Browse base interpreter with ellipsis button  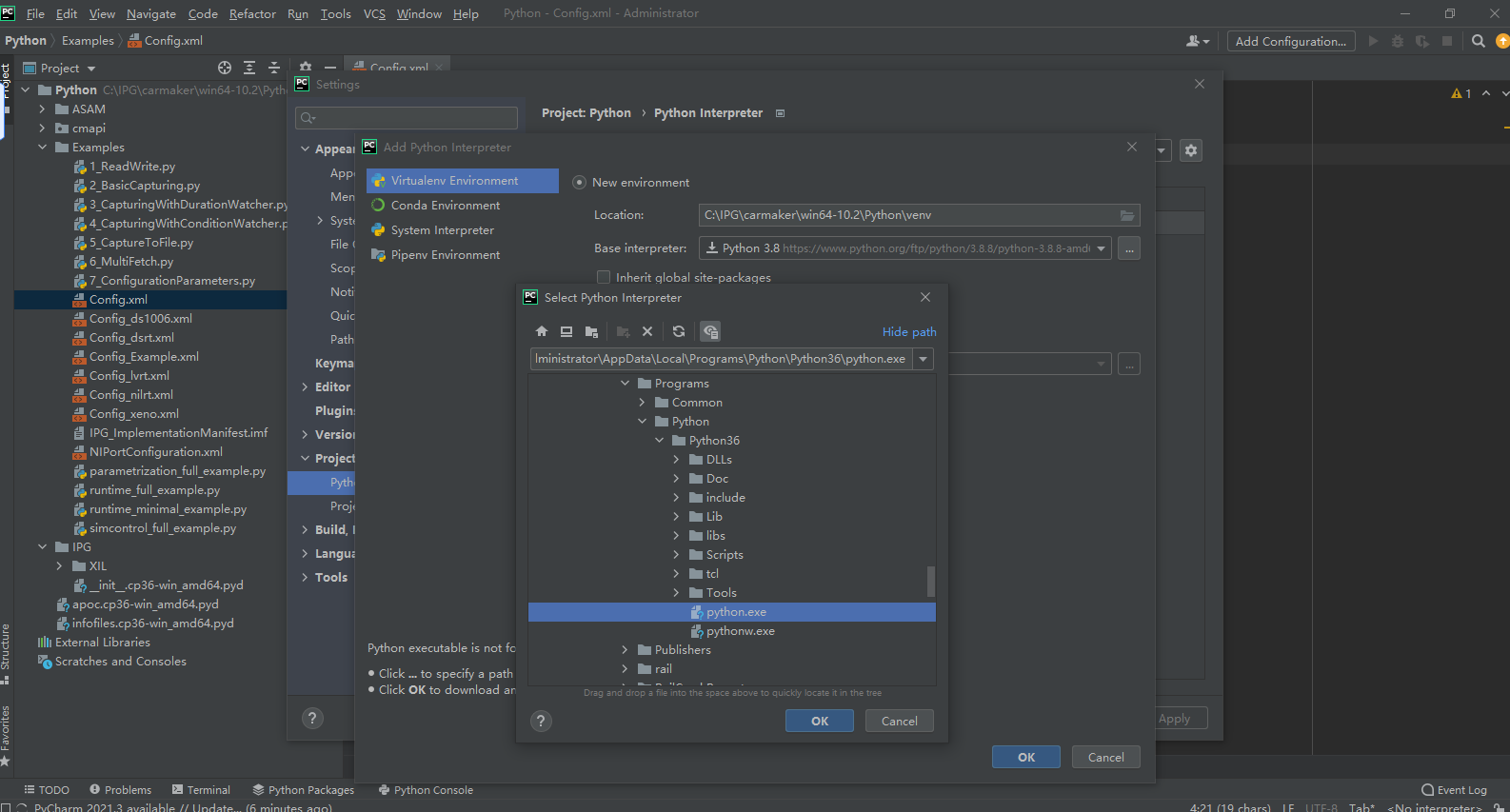[1129, 248]
